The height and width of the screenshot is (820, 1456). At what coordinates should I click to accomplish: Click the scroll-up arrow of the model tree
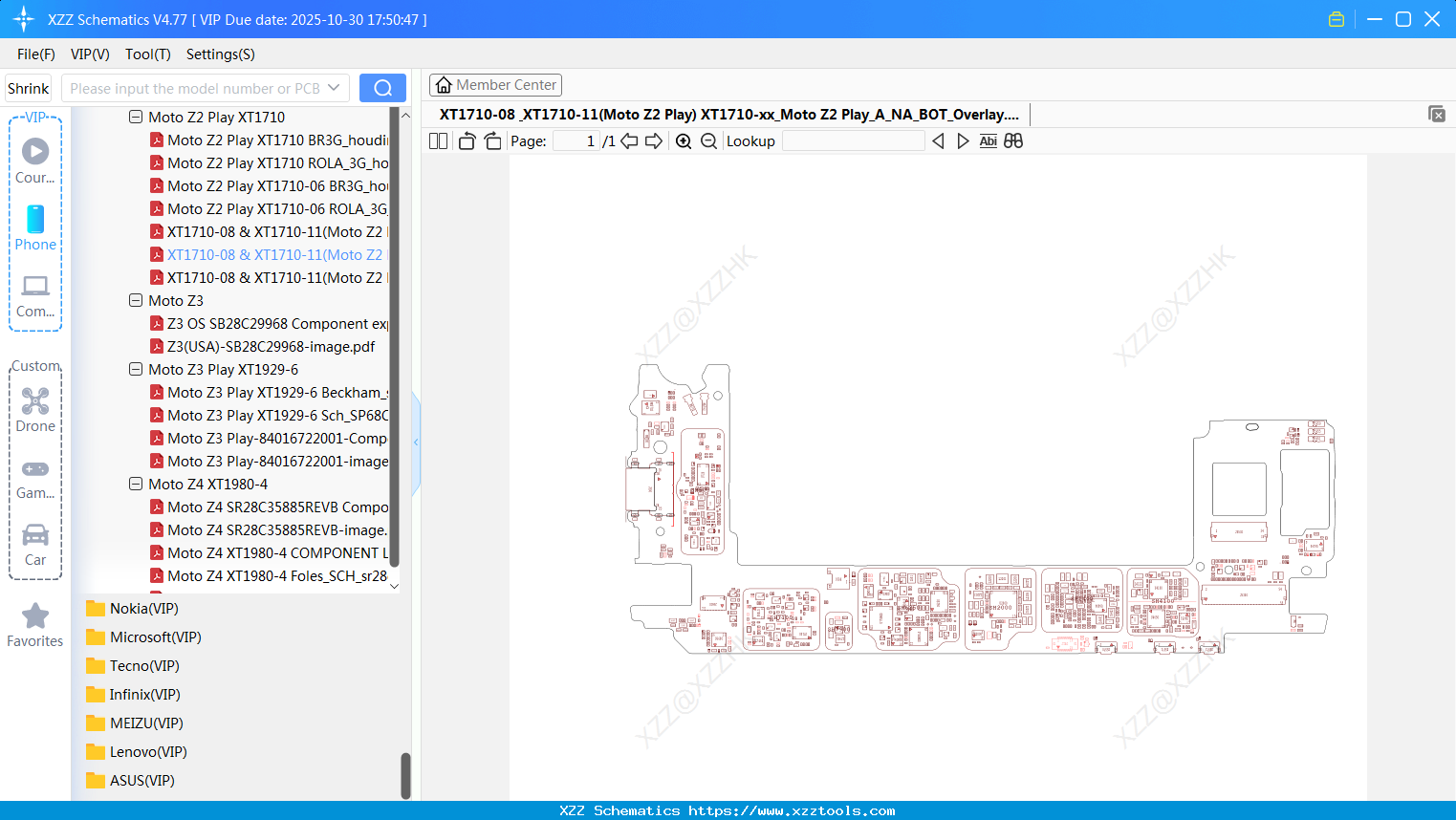pyautogui.click(x=405, y=115)
